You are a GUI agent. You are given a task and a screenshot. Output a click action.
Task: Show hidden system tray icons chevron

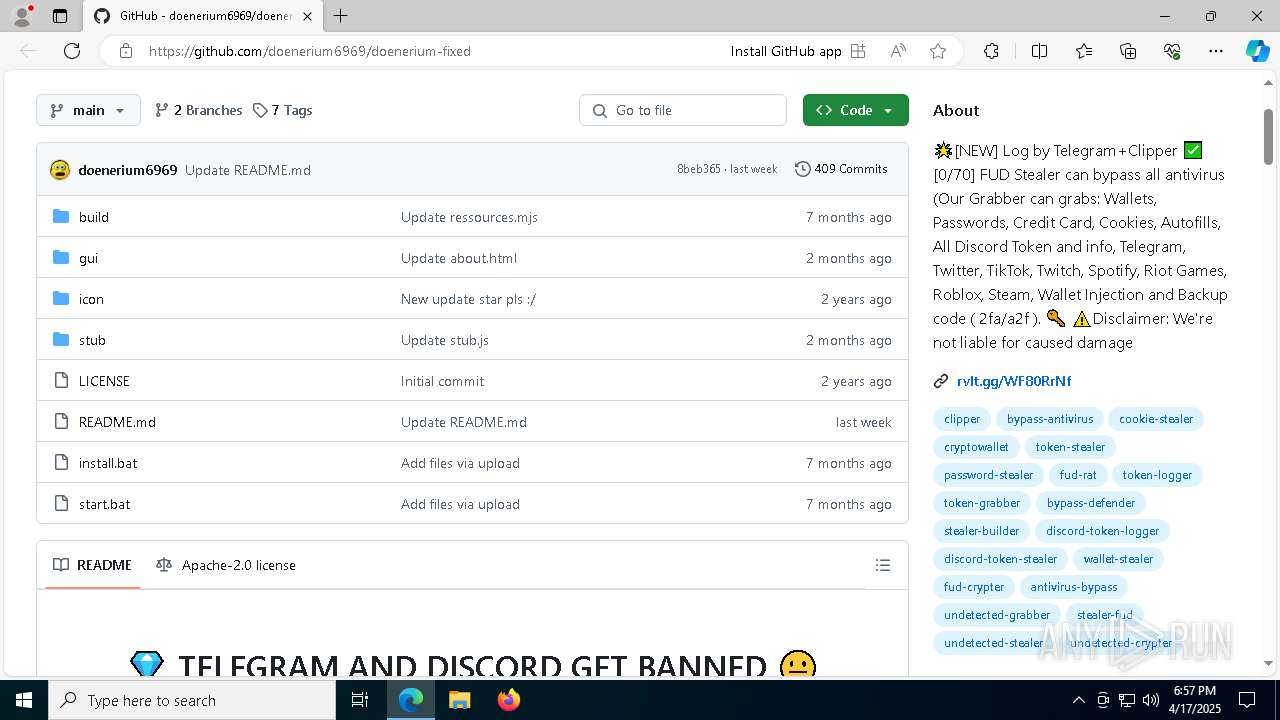point(1078,700)
